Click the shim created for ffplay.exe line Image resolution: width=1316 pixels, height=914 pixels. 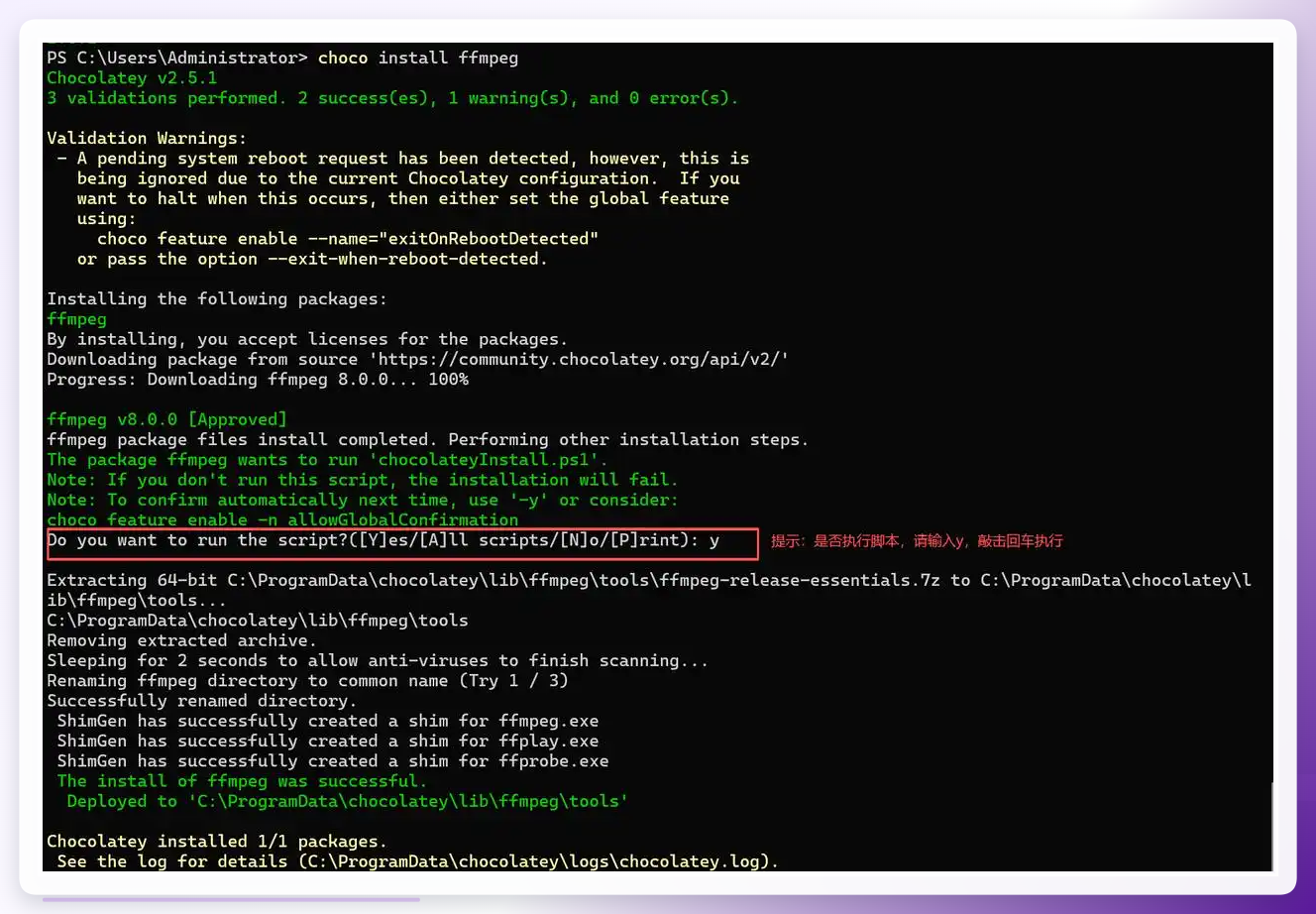pos(328,741)
